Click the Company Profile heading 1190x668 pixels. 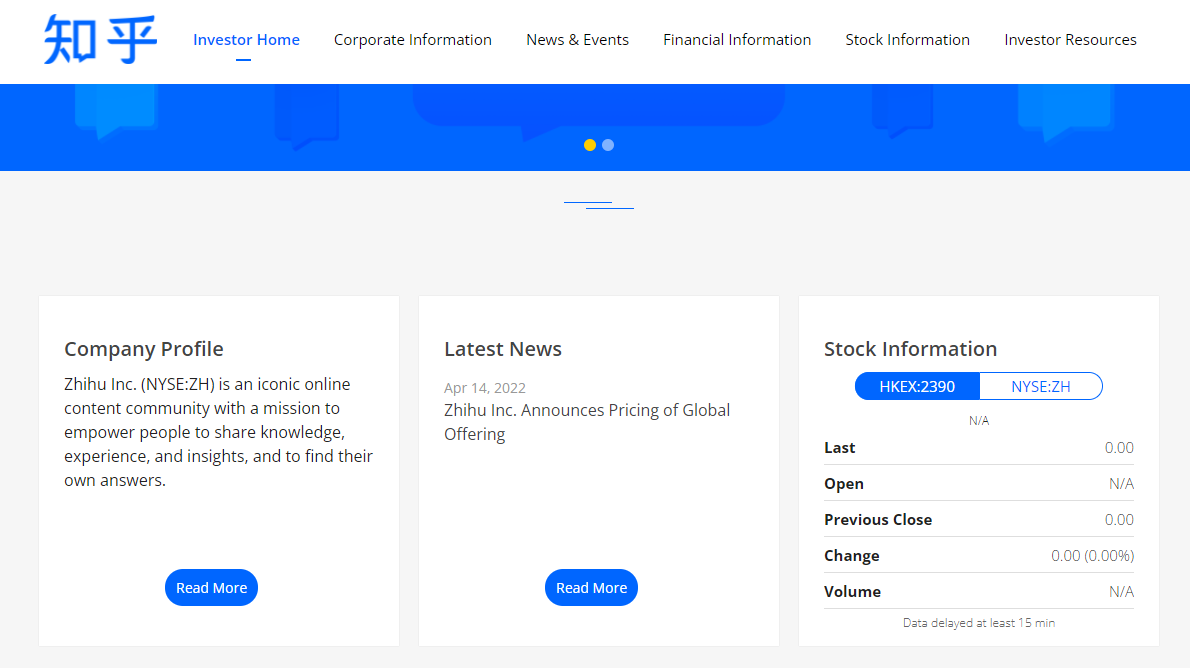pyautogui.click(x=144, y=349)
